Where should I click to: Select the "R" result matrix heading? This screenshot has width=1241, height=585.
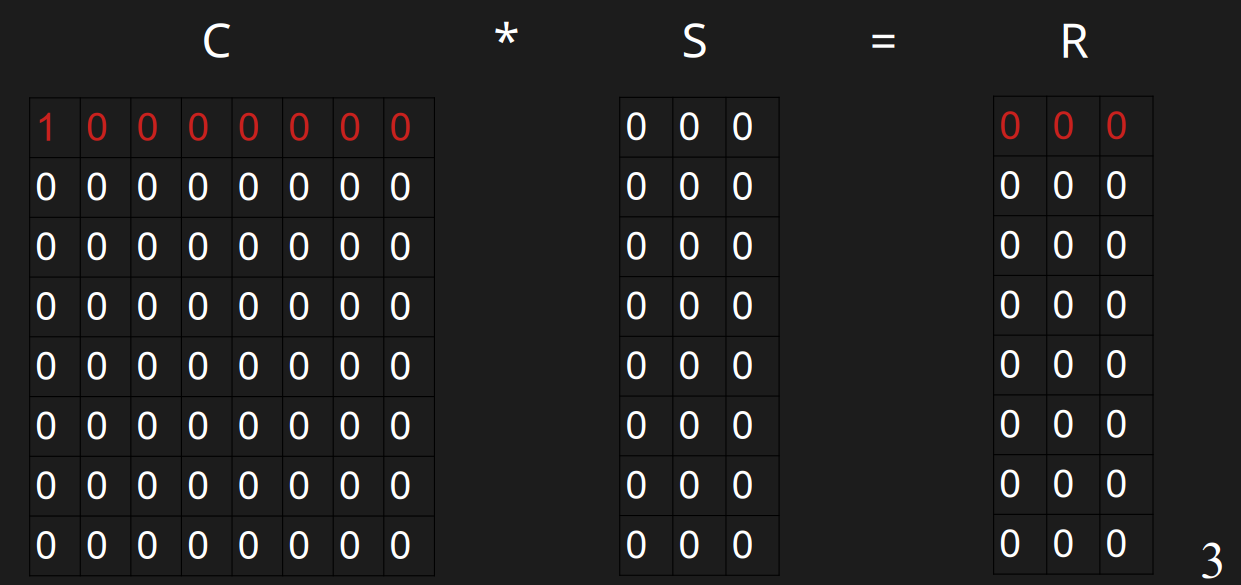(1074, 42)
